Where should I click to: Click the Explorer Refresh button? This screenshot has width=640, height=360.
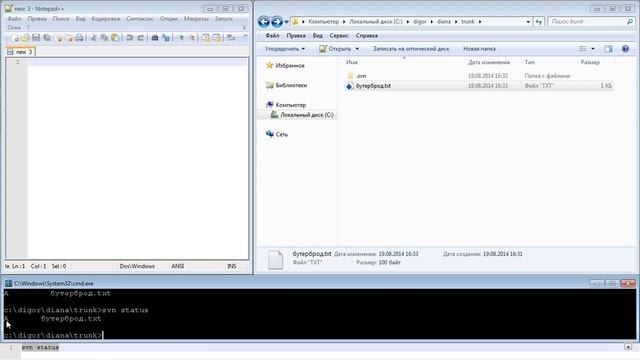pos(539,22)
